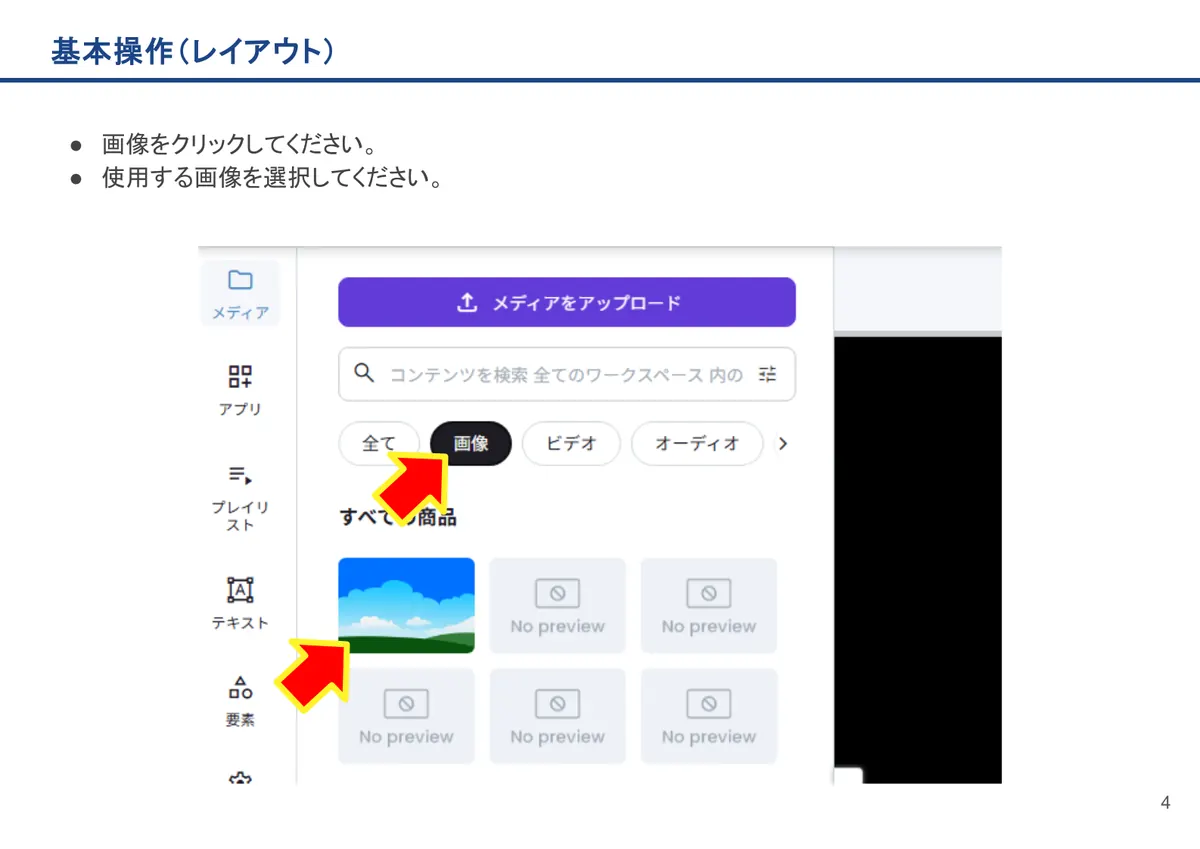
Task: Select the middle No preview tile in the row without the sky image
Action: tap(557, 716)
